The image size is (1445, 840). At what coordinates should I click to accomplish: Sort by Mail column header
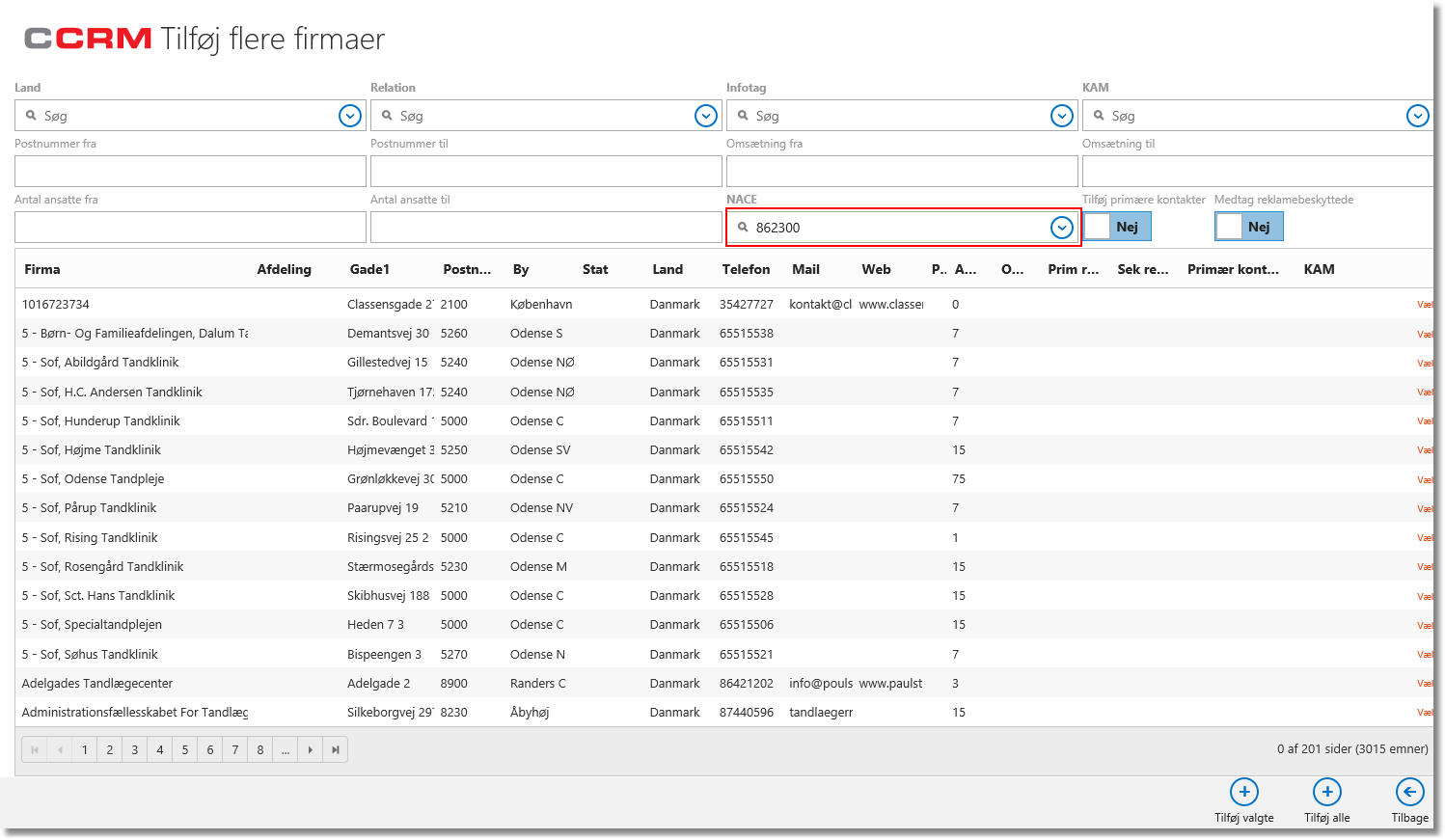[805, 269]
